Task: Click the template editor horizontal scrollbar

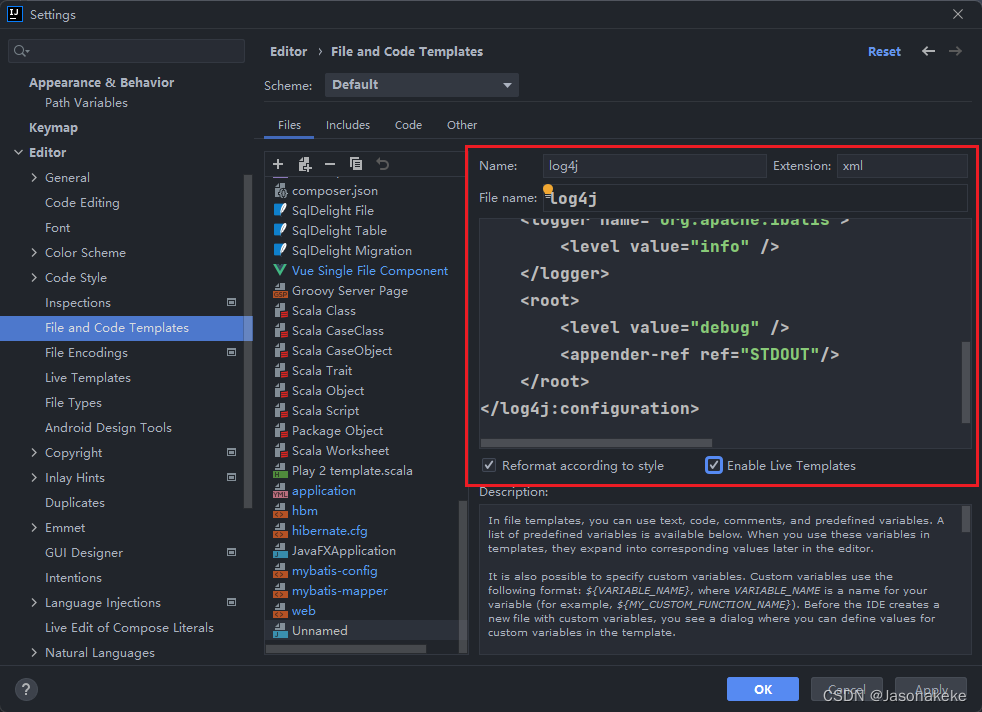Action: [596, 443]
